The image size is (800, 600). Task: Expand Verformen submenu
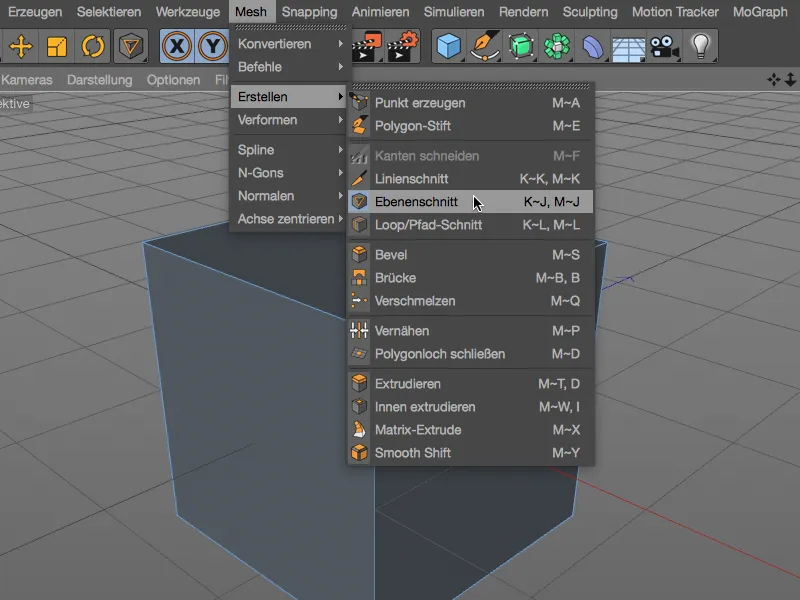(x=289, y=120)
